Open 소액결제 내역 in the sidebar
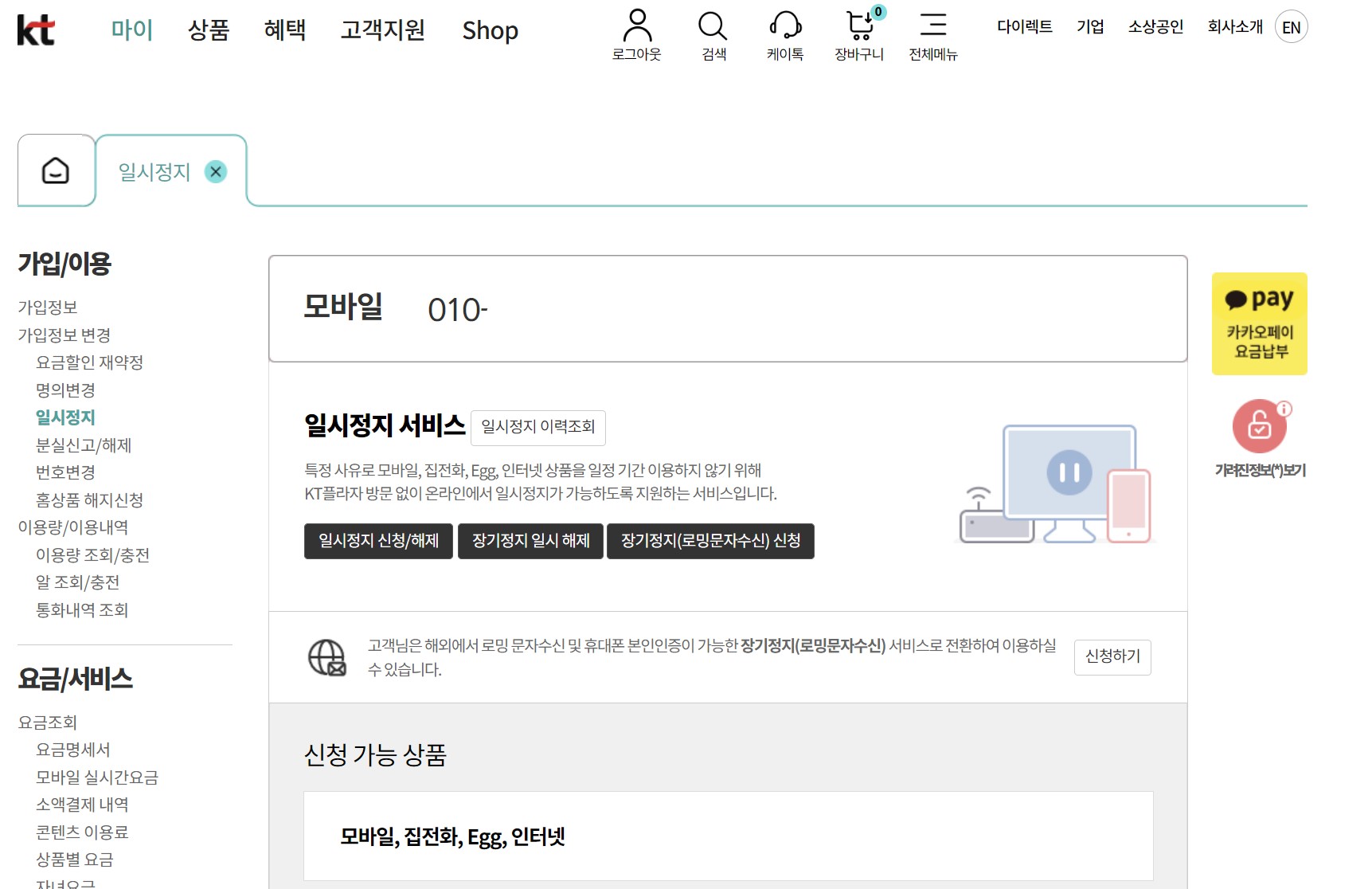This screenshot has height=889, width=1372. [82, 805]
